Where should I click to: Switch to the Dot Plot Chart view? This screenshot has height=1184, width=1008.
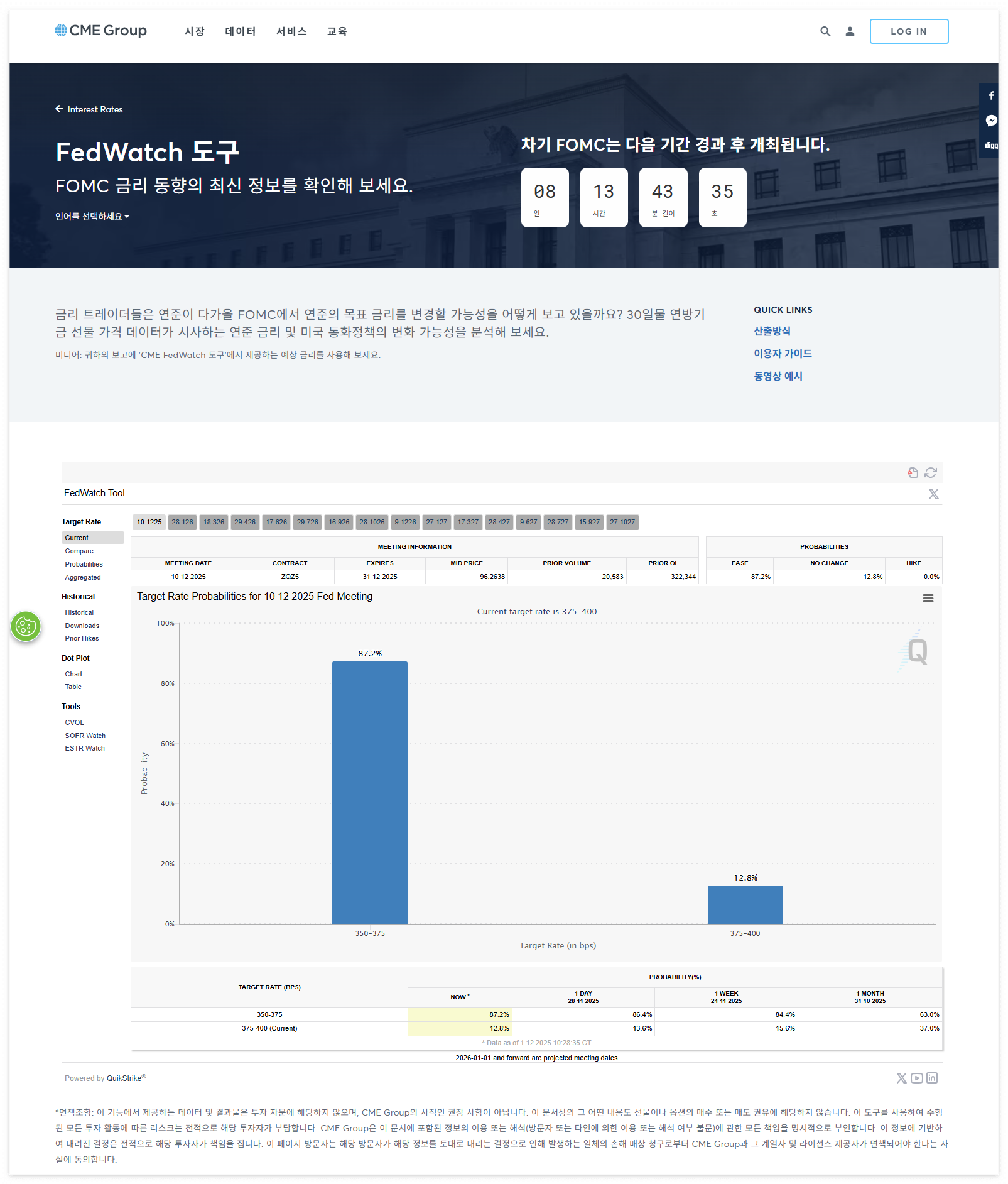(73, 673)
